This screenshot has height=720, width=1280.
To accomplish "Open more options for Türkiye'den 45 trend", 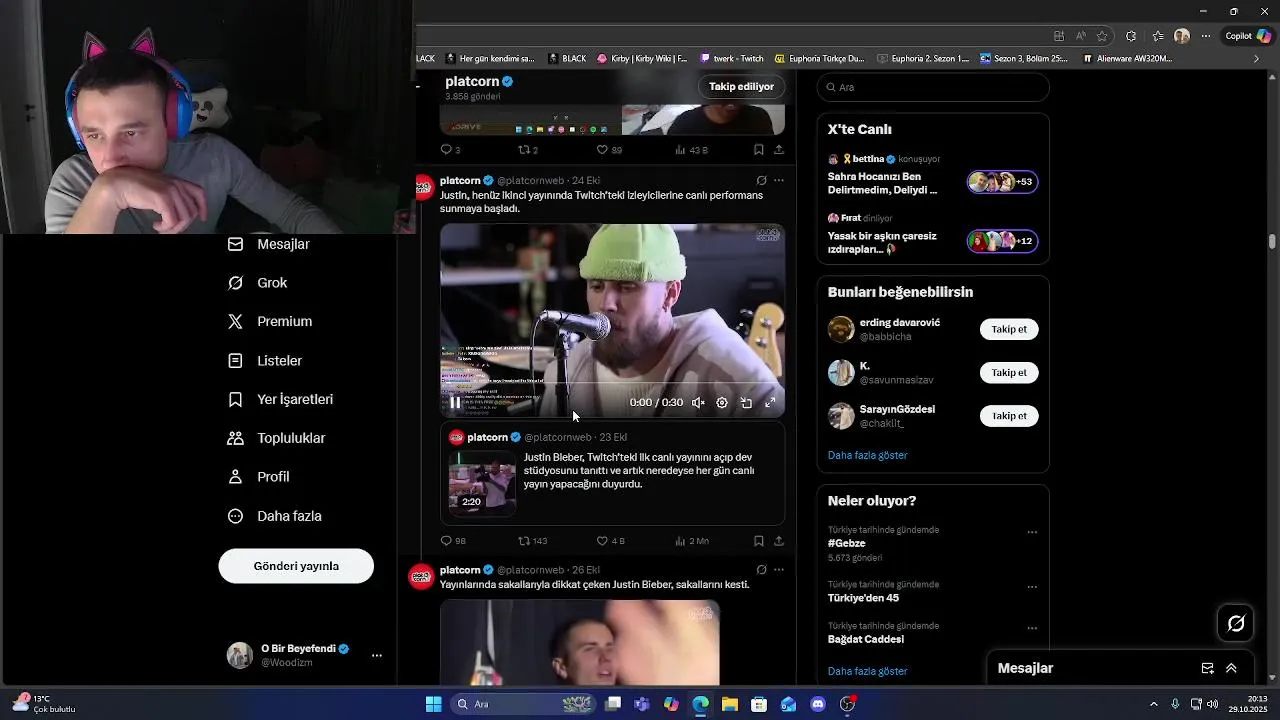I will [1032, 587].
